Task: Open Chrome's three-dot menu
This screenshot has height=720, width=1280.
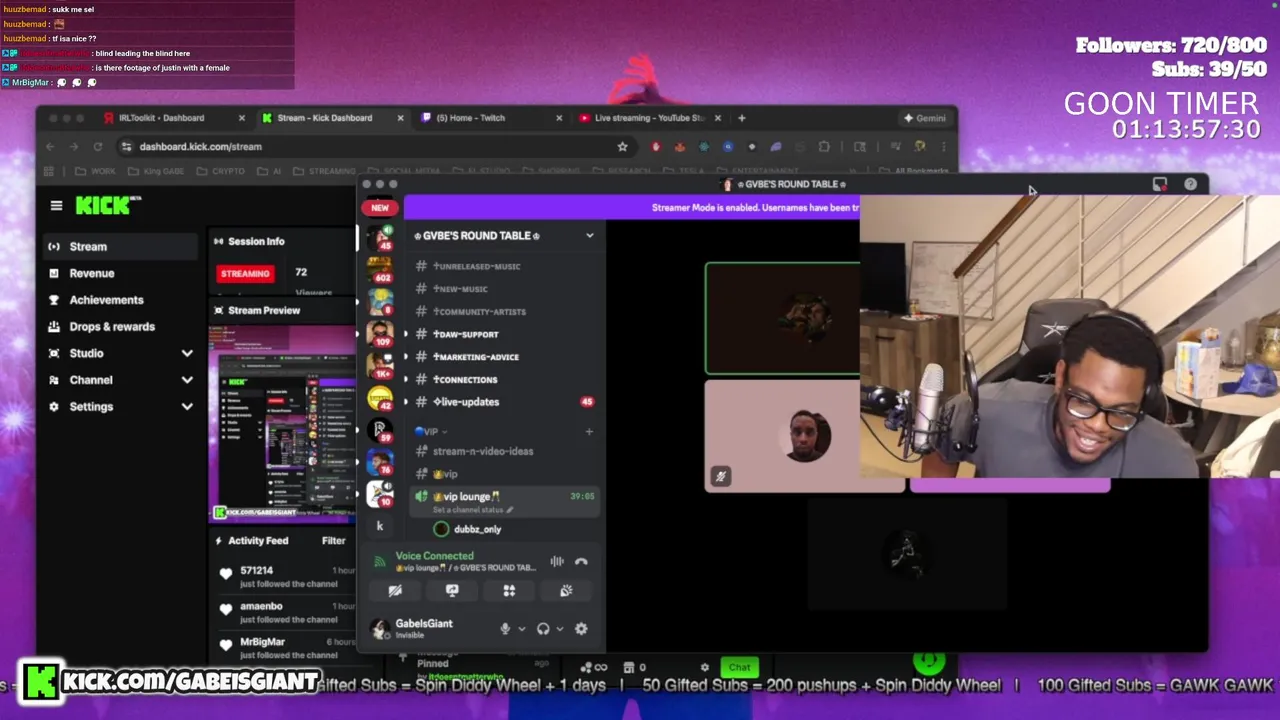Action: 942,146
